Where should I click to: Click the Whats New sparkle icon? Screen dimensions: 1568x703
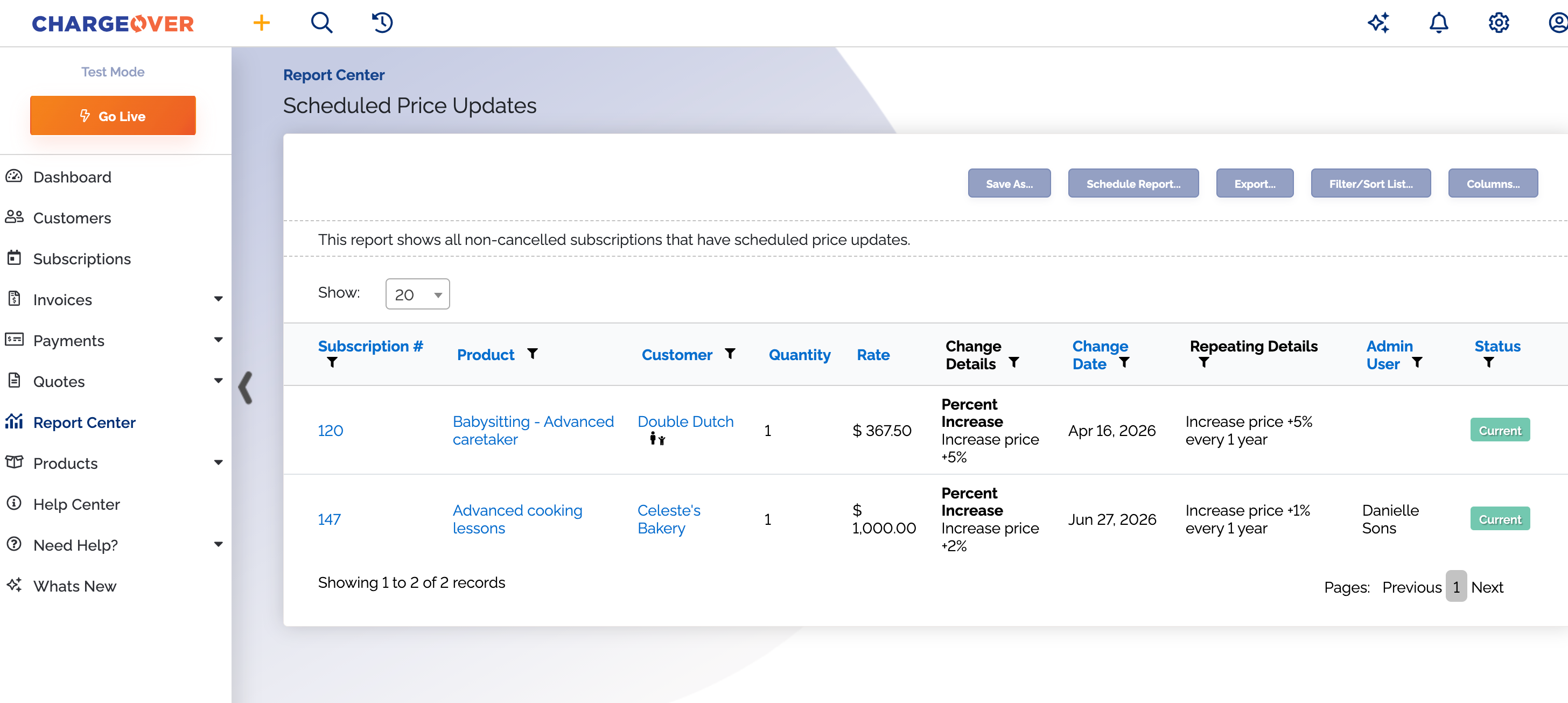[x=14, y=585]
